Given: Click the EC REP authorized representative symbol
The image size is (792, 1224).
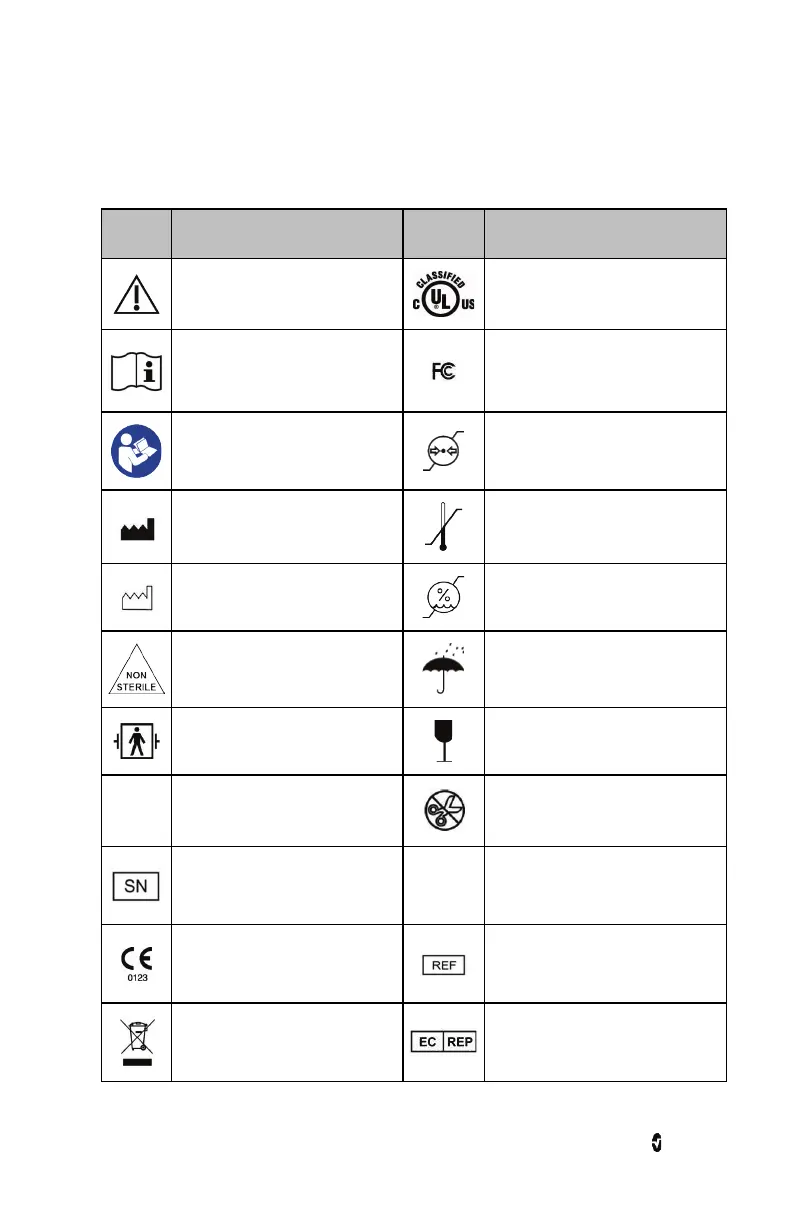Looking at the screenshot, I should (443, 1041).
